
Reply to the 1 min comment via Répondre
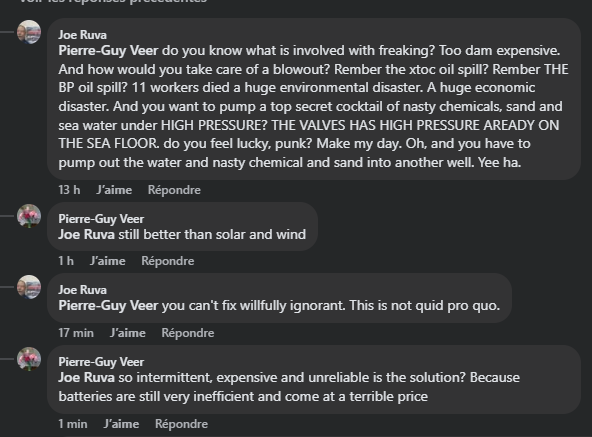pyautogui.click(x=181, y=424)
